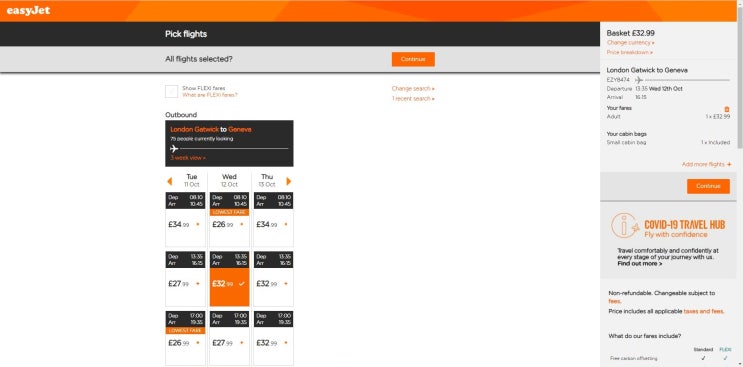Expand the Price breakdown link
The width and height of the screenshot is (743, 367).
coord(630,52)
